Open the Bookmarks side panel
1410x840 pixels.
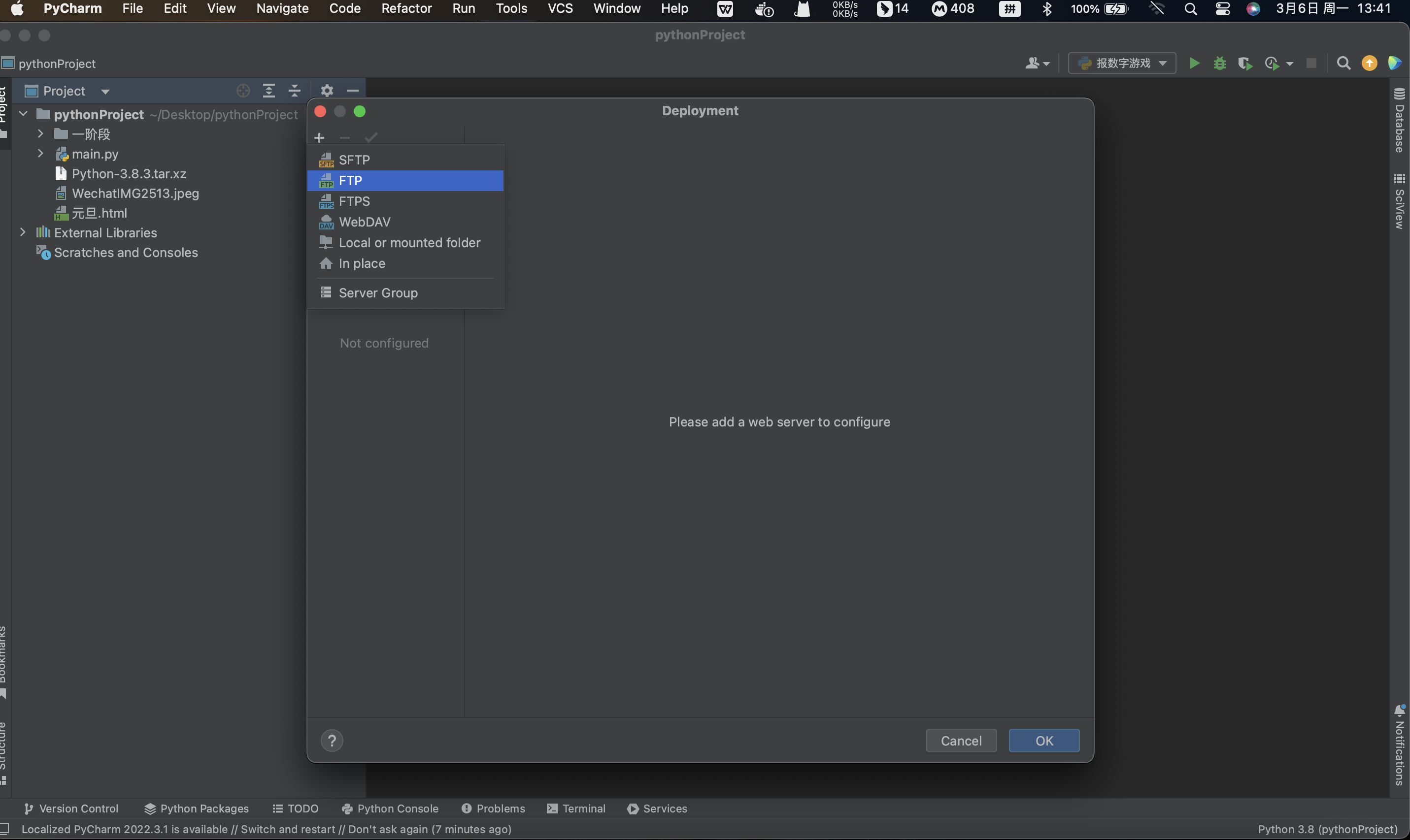3,661
